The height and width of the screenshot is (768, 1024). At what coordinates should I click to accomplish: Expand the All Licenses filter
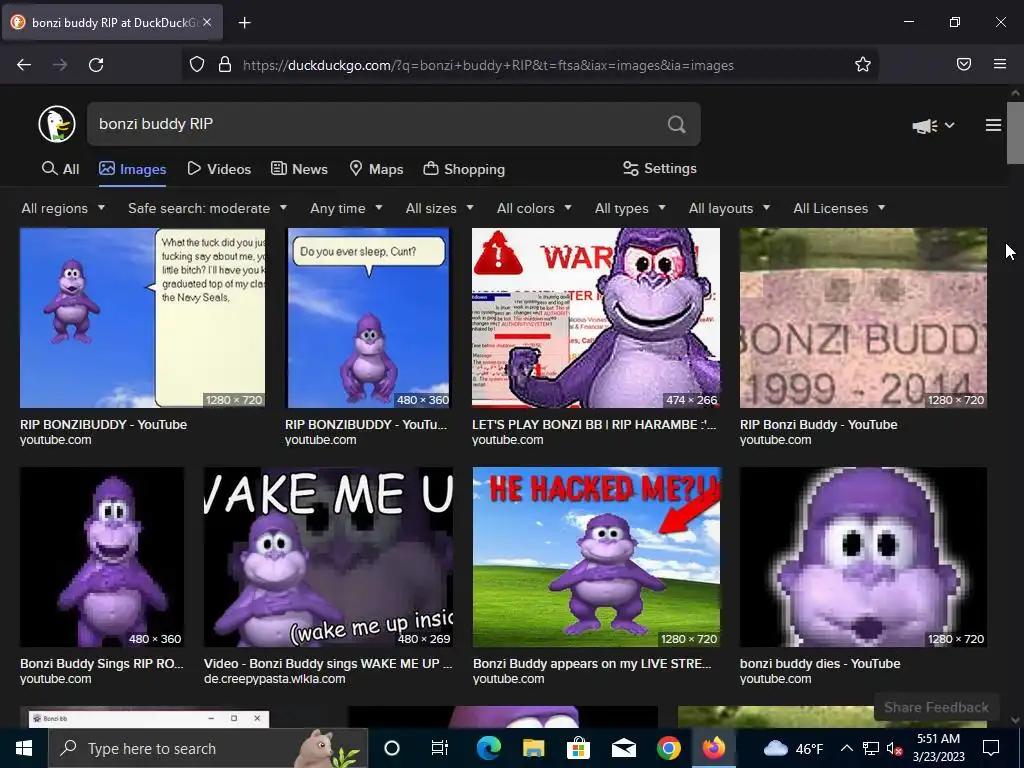(839, 208)
